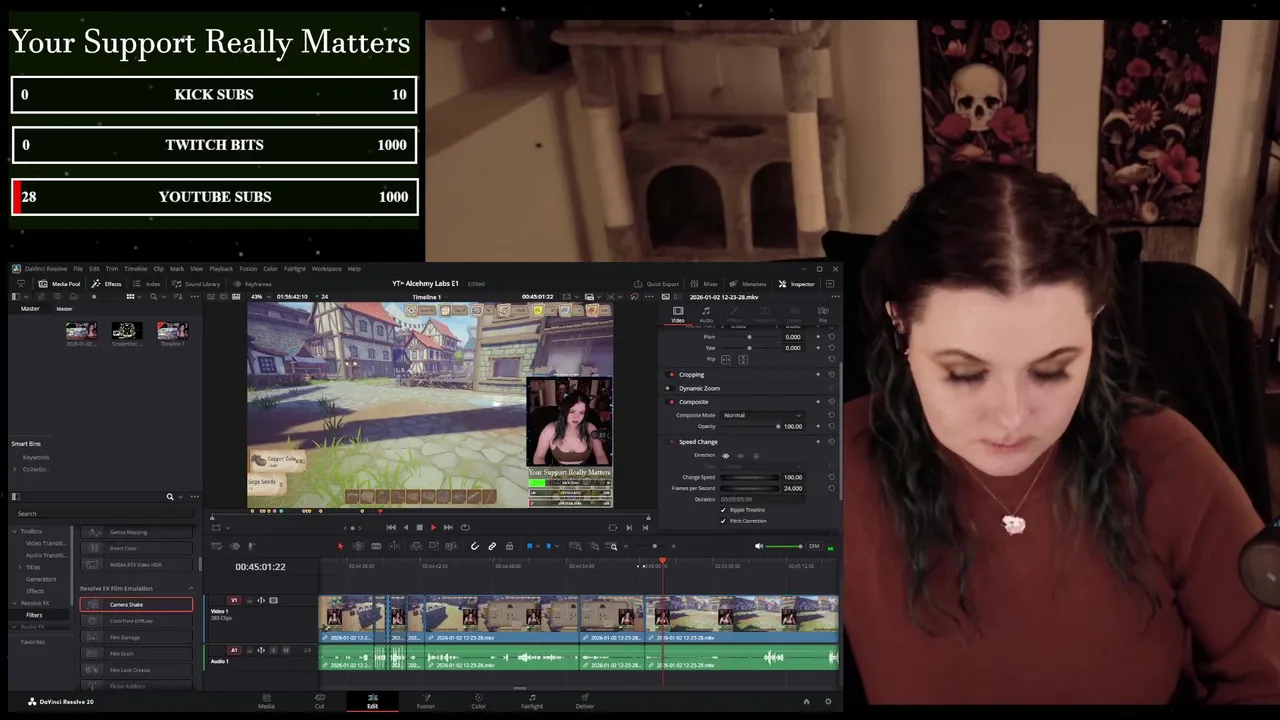Mute monitor volume speaker icon
This screenshot has height=720, width=1280.
click(x=759, y=546)
